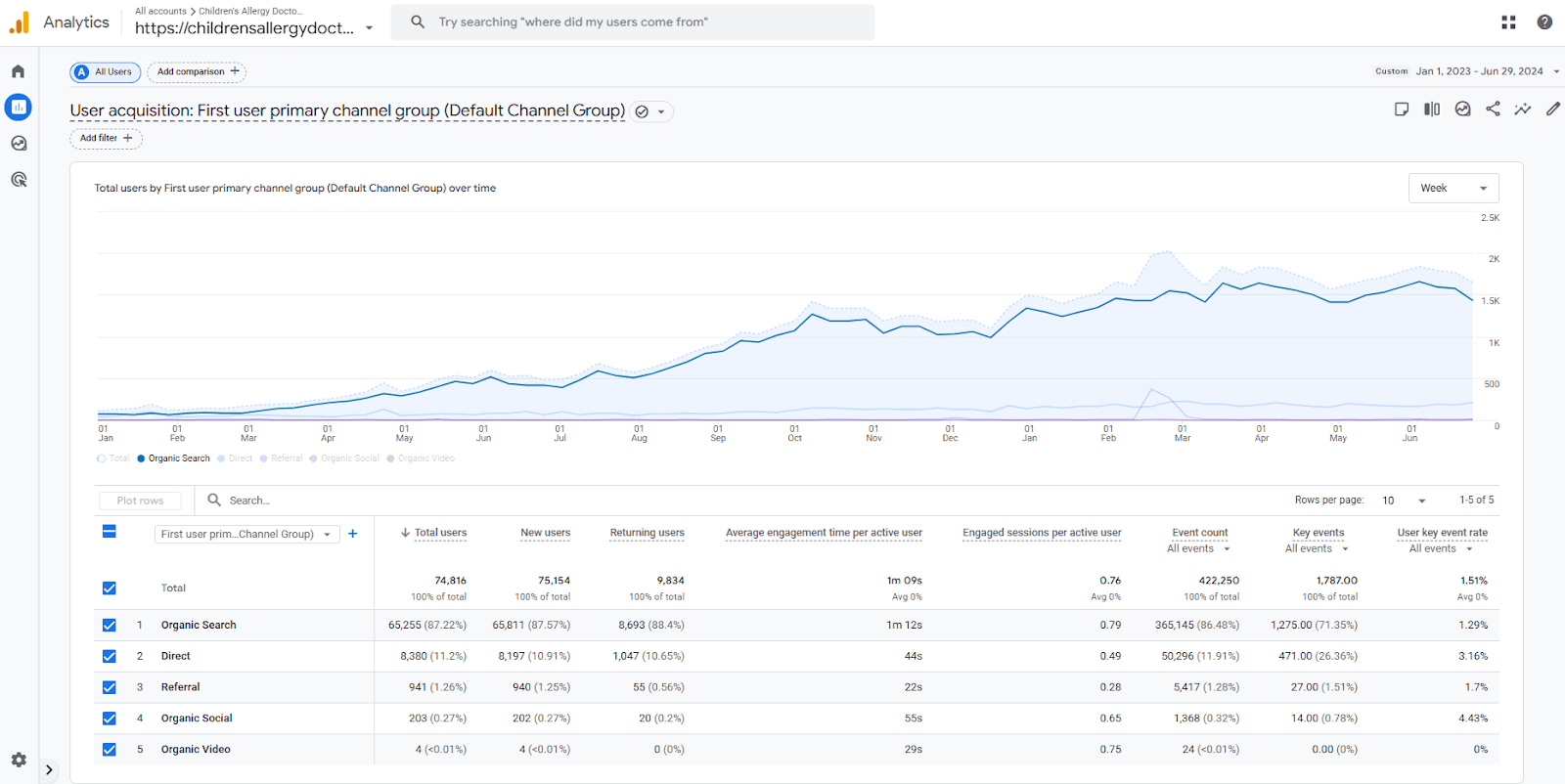Uncheck the Organic Search row checkbox
This screenshot has height=784, width=1565.
tap(110, 626)
